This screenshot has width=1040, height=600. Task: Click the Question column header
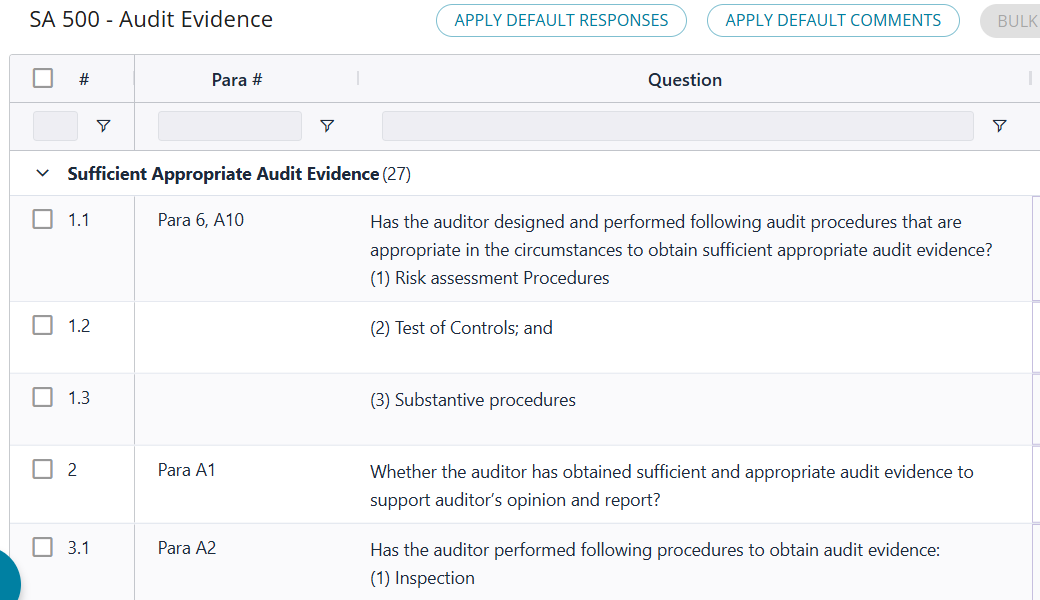[x=684, y=80]
